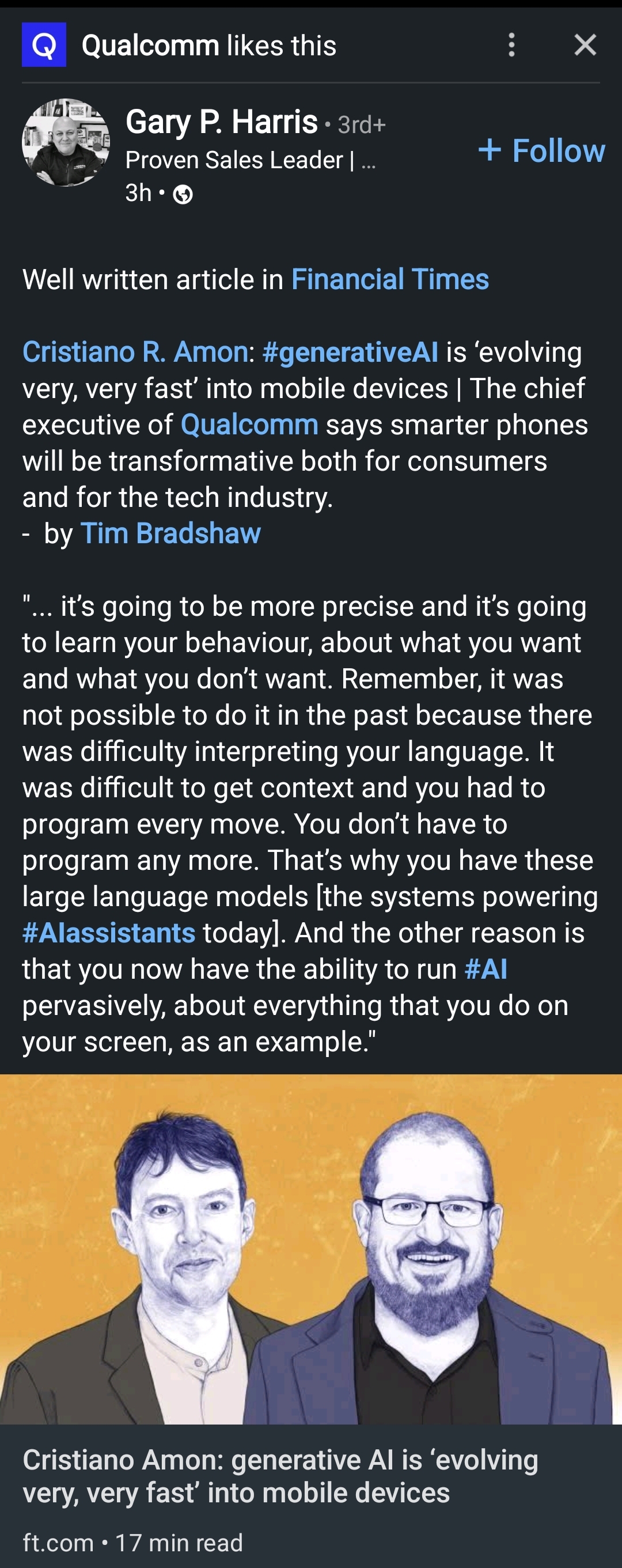
Task: Open Gary P. Harris profile photo
Action: pos(66,142)
